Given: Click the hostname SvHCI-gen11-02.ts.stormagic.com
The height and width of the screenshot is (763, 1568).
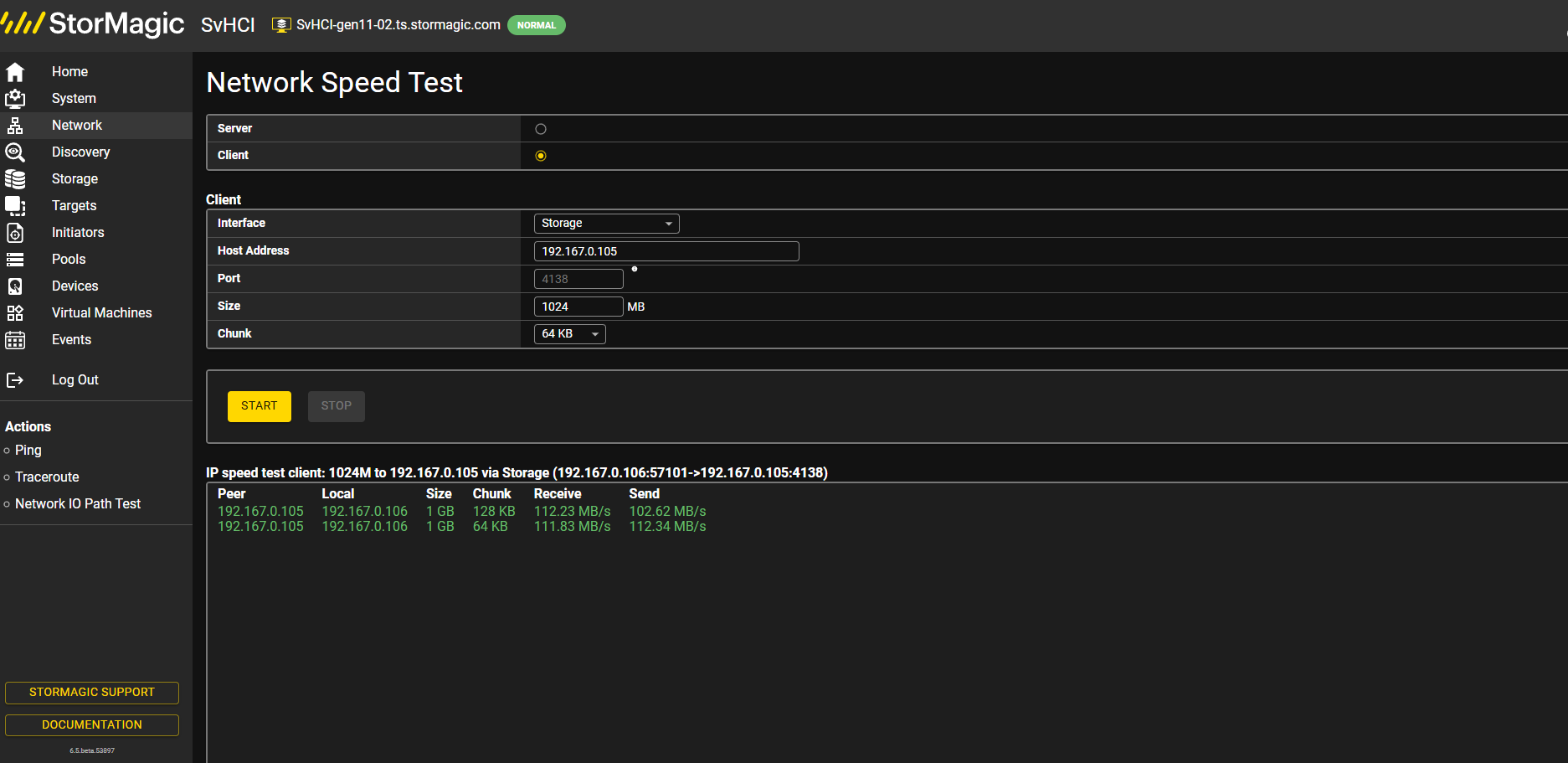Looking at the screenshot, I should [x=398, y=25].
